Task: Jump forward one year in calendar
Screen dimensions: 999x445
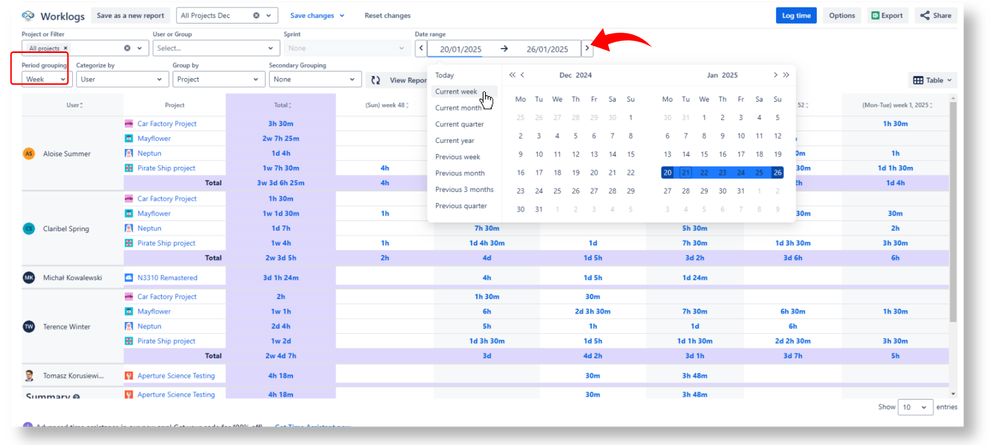Action: coord(786,75)
